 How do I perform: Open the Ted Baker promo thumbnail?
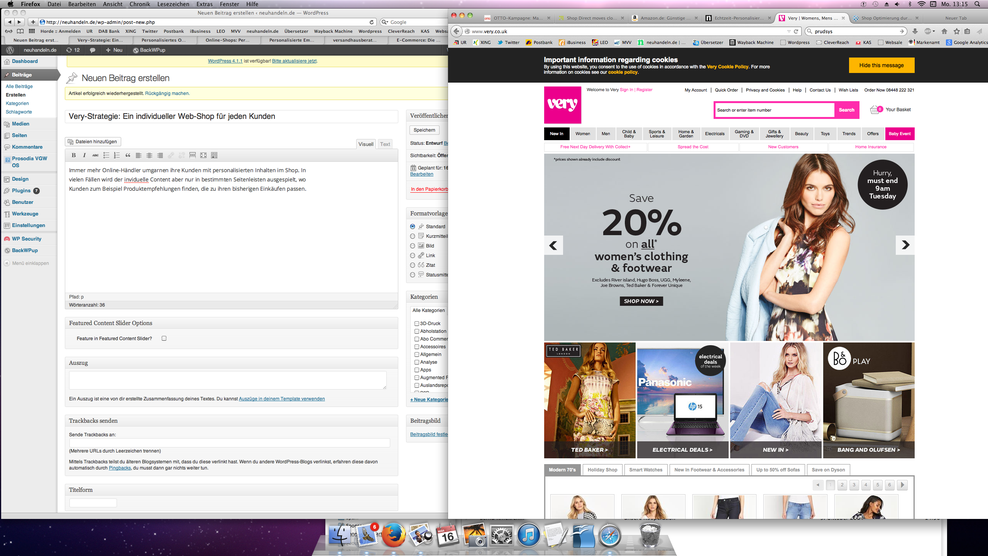point(590,400)
